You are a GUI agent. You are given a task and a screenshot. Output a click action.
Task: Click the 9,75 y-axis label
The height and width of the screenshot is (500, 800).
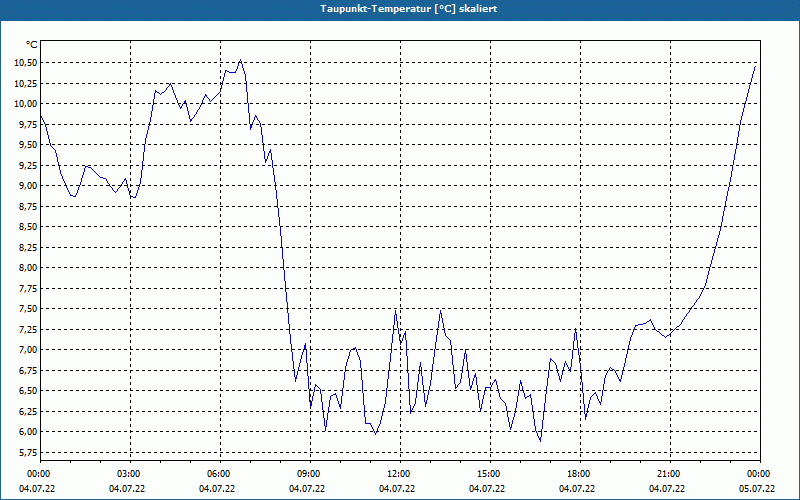point(28,124)
